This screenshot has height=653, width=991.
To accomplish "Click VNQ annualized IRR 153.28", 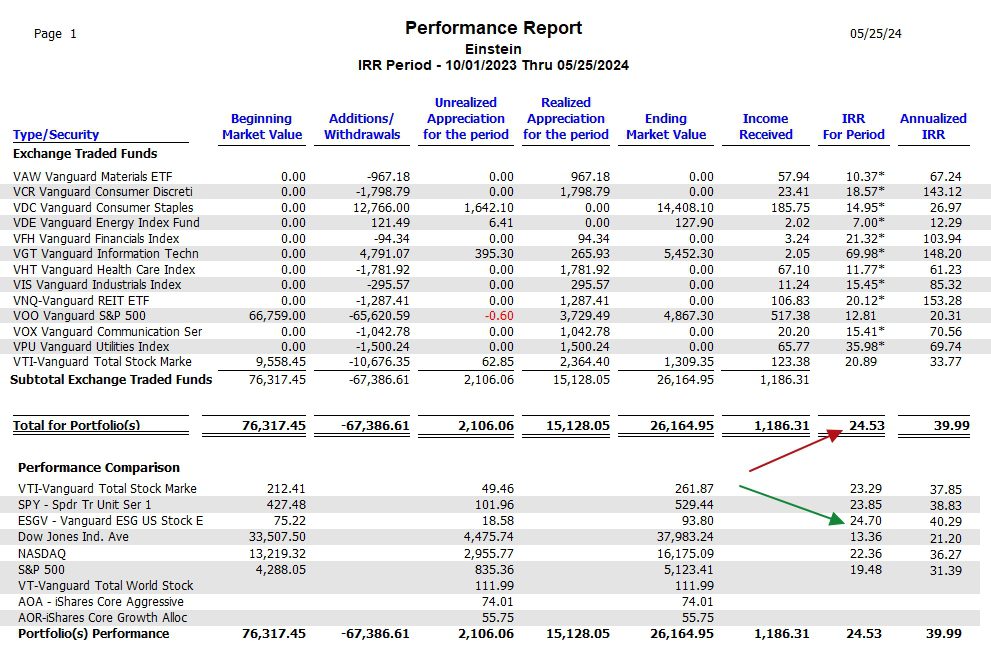I will point(942,300).
